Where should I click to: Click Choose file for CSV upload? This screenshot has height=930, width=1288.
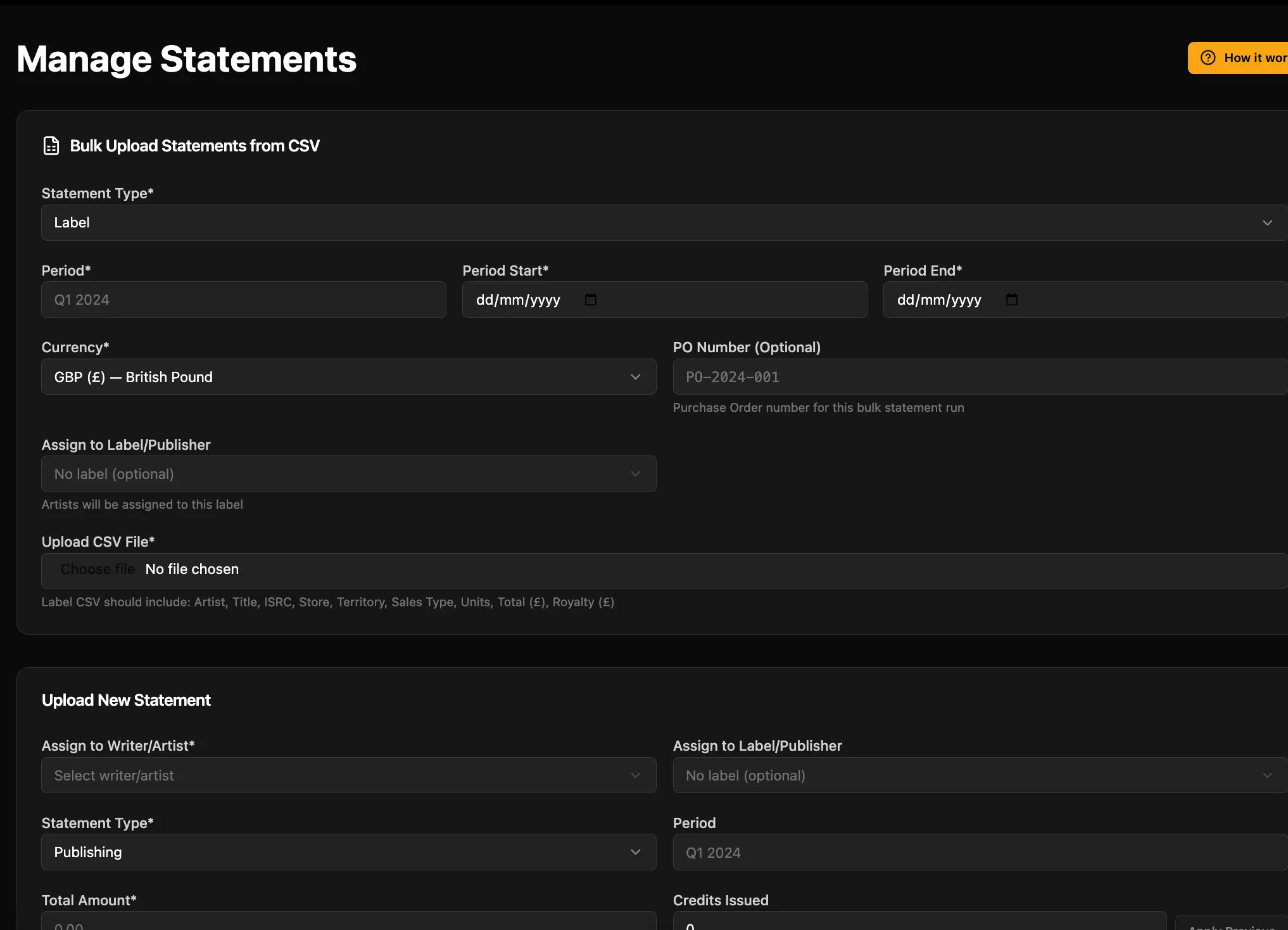[x=98, y=569]
